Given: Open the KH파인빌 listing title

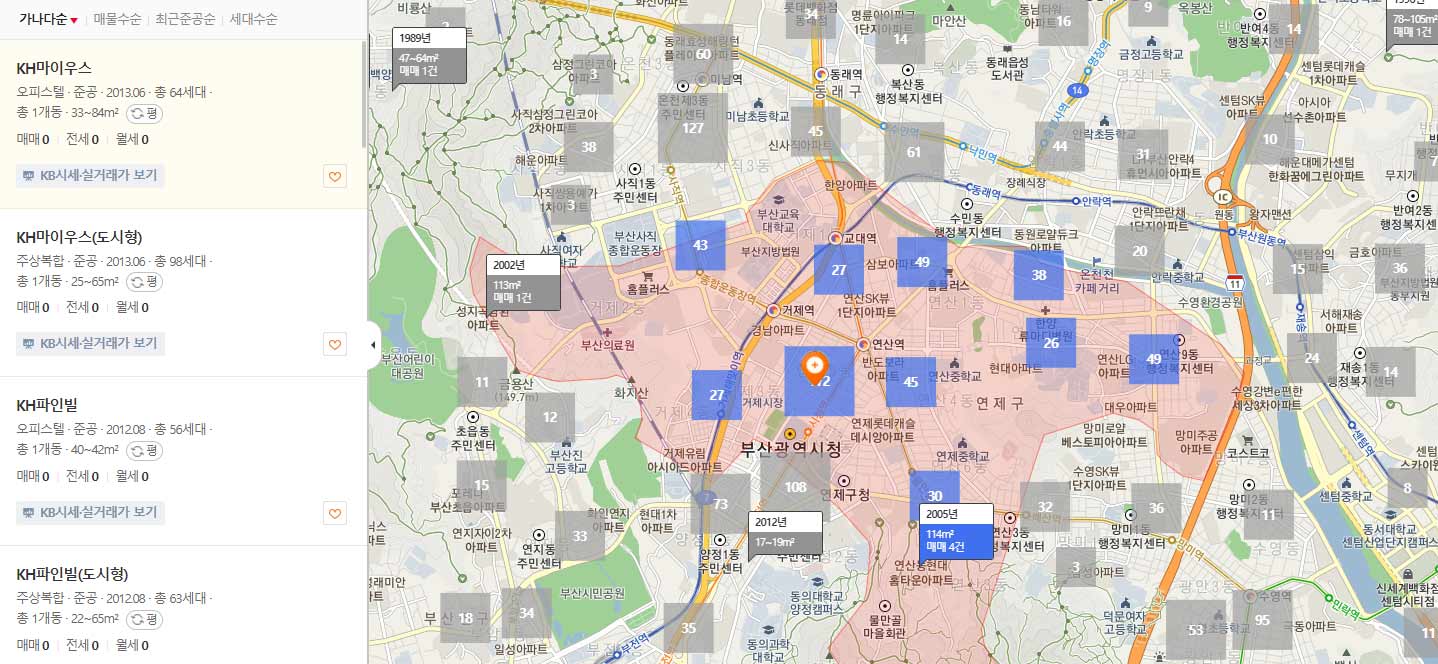Looking at the screenshot, I should [x=47, y=405].
